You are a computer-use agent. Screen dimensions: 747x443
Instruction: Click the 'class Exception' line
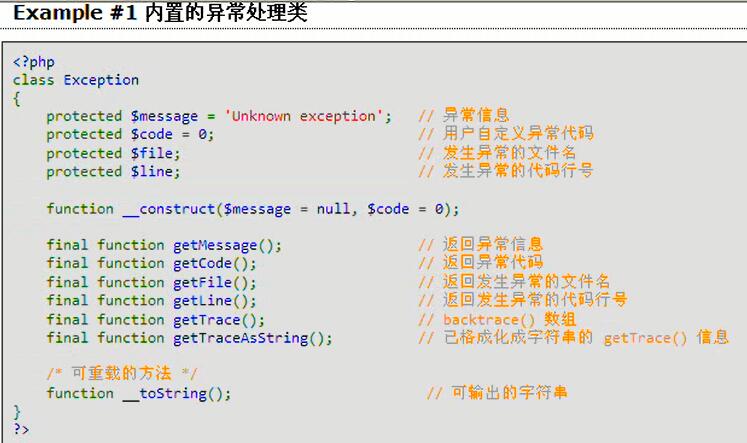(x=76, y=80)
